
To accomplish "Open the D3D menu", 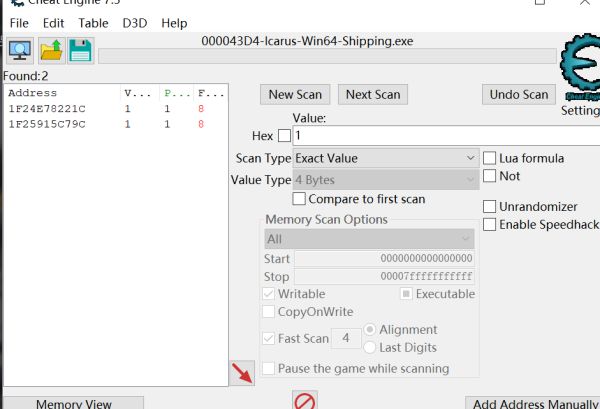I will [134, 22].
